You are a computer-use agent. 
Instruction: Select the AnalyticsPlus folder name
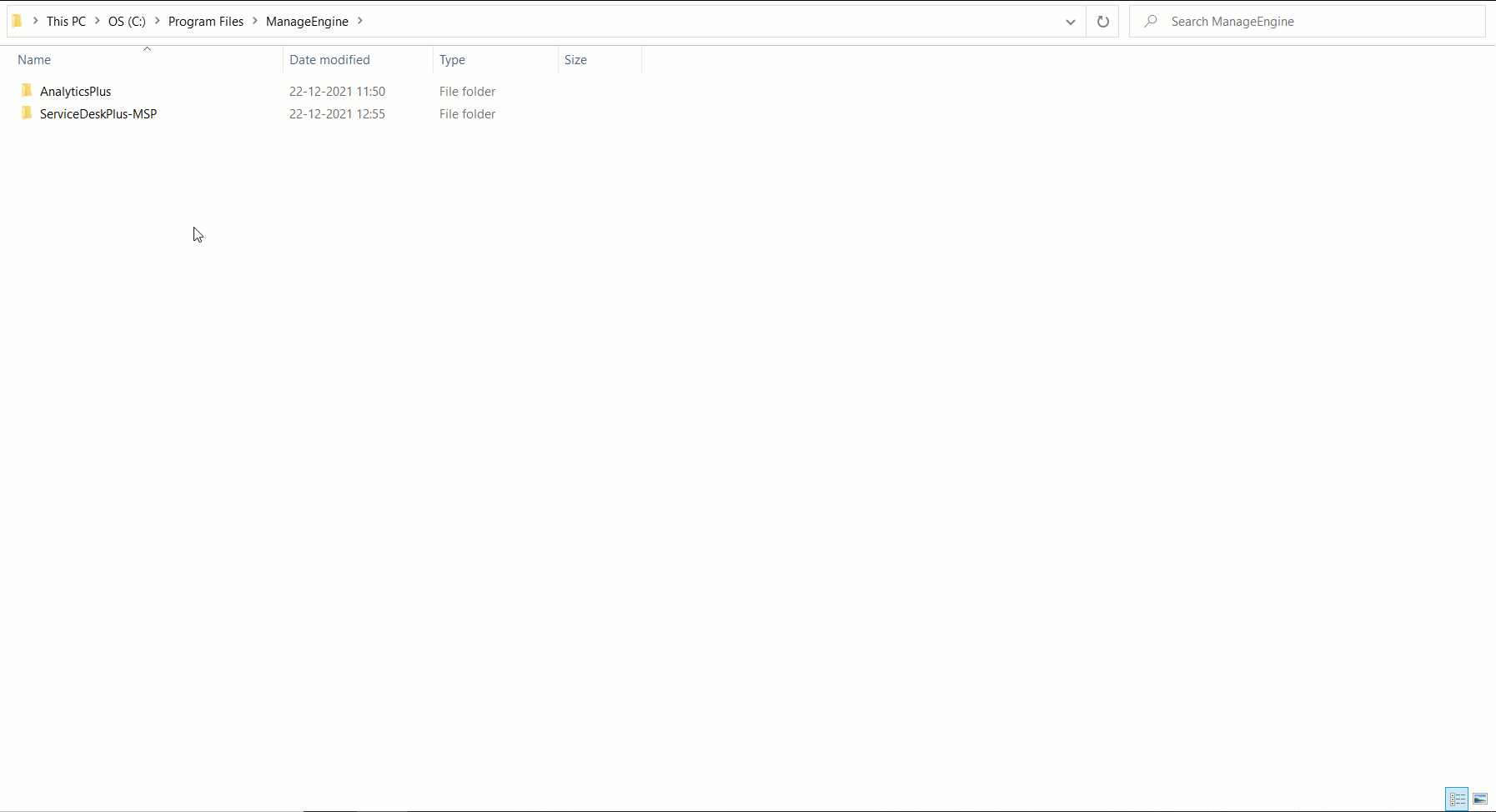[x=75, y=91]
